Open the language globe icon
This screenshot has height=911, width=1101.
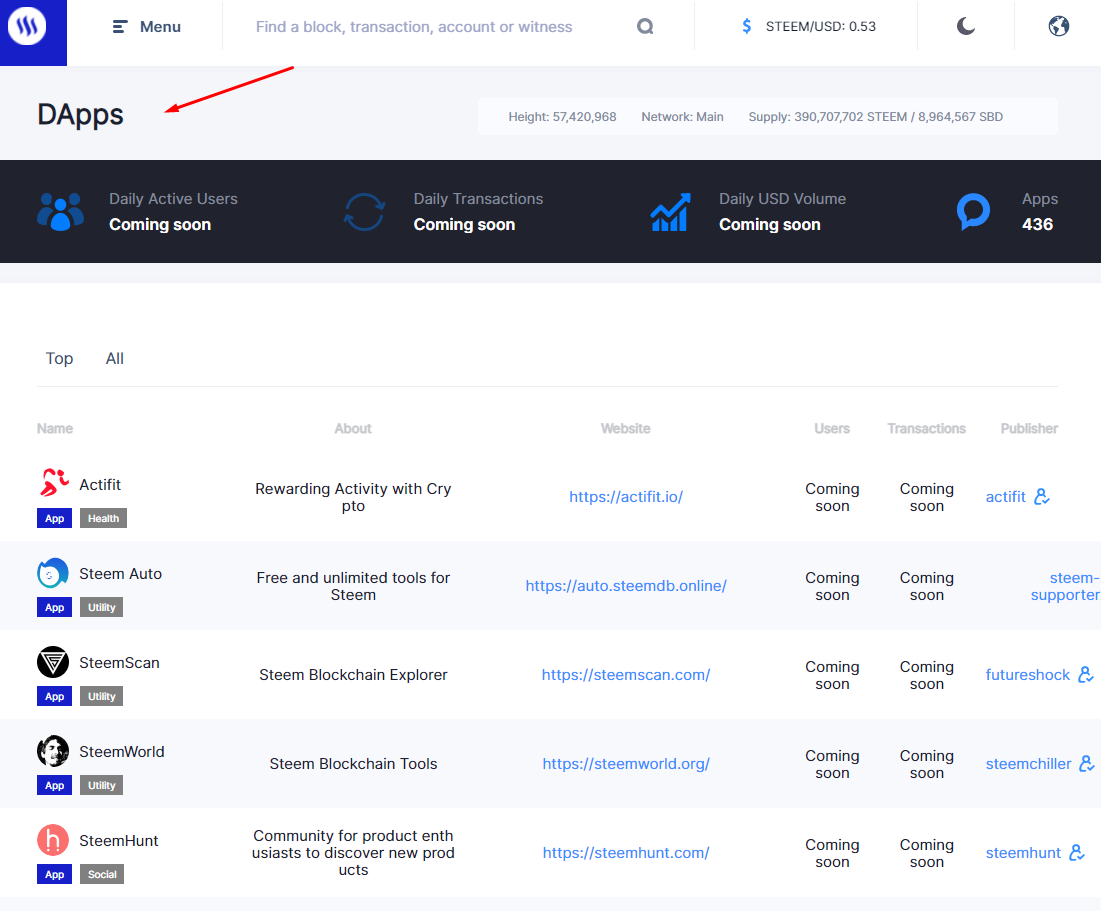coord(1058,27)
